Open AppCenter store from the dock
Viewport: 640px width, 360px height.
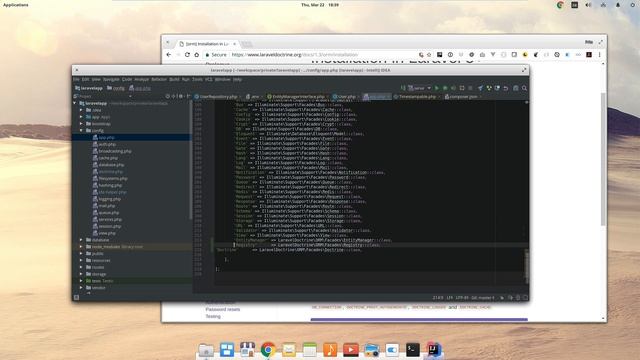[247, 350]
